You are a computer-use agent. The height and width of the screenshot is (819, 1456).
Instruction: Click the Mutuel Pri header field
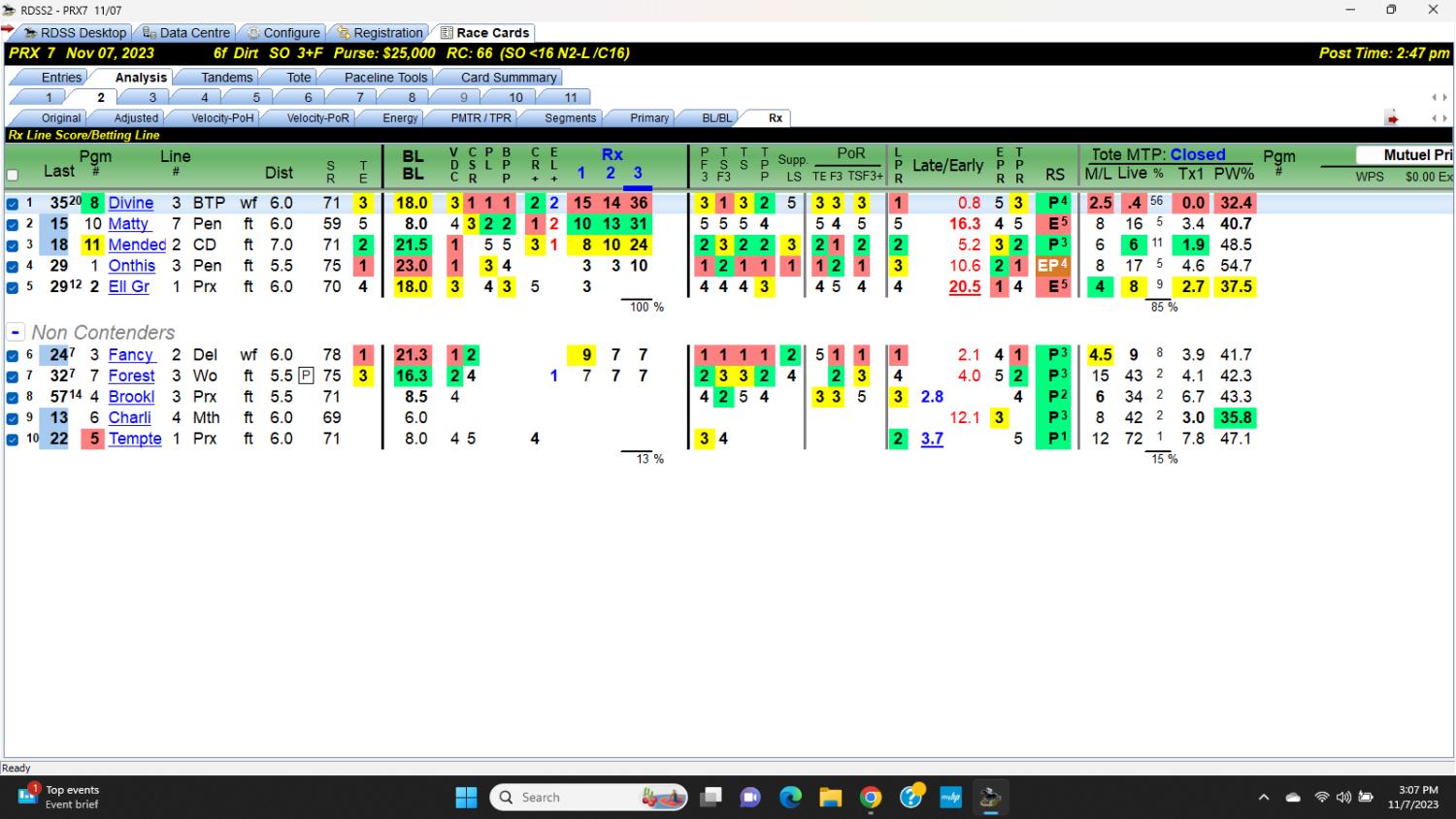point(1405,155)
